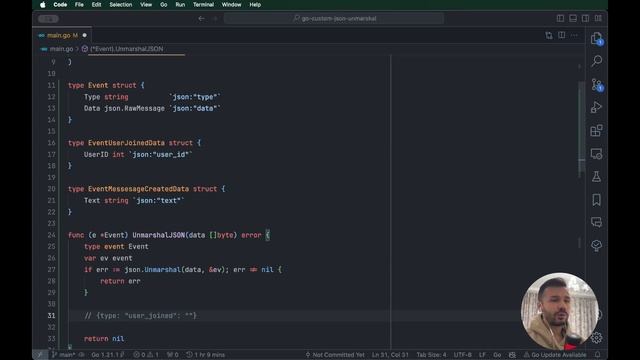Click the unsaved dot on main.go tab

pyautogui.click(x=84, y=36)
